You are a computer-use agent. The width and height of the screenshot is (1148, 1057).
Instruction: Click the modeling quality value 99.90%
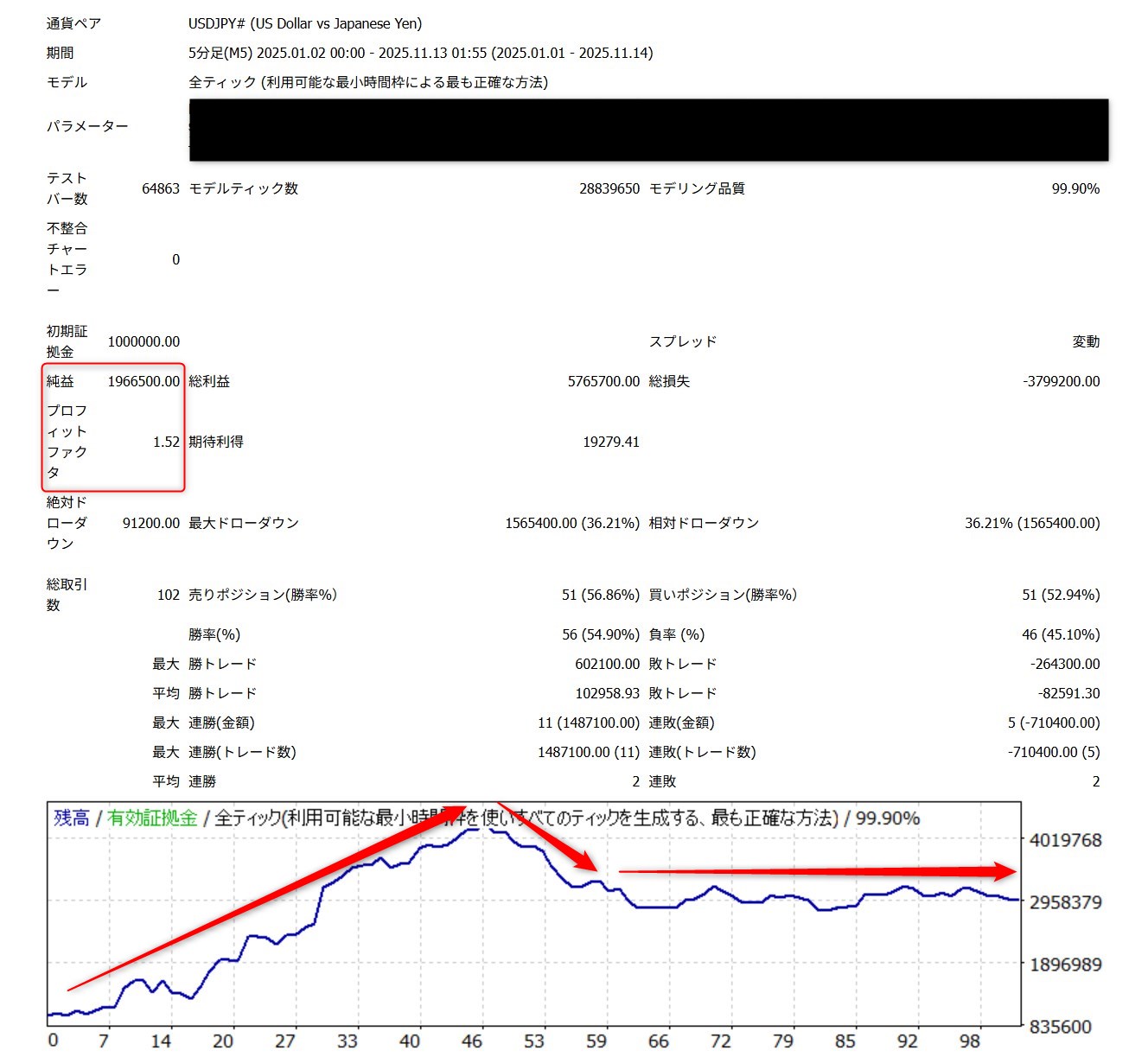point(1075,188)
